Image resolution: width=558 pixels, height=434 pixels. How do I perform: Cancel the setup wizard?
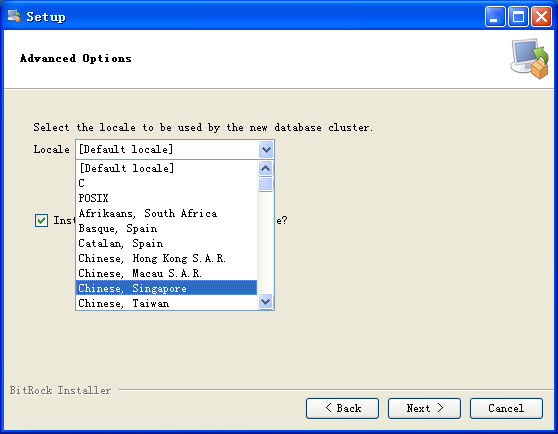(x=506, y=408)
